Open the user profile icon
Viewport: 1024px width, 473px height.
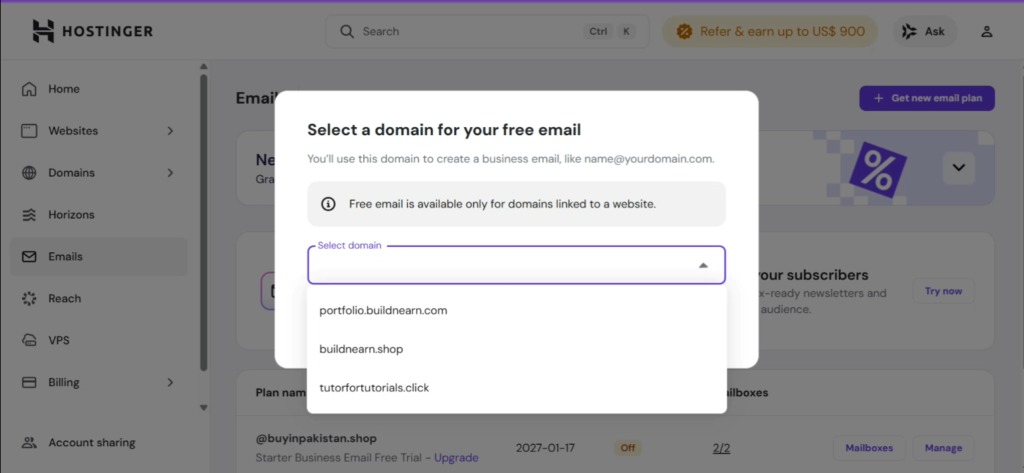(x=986, y=31)
